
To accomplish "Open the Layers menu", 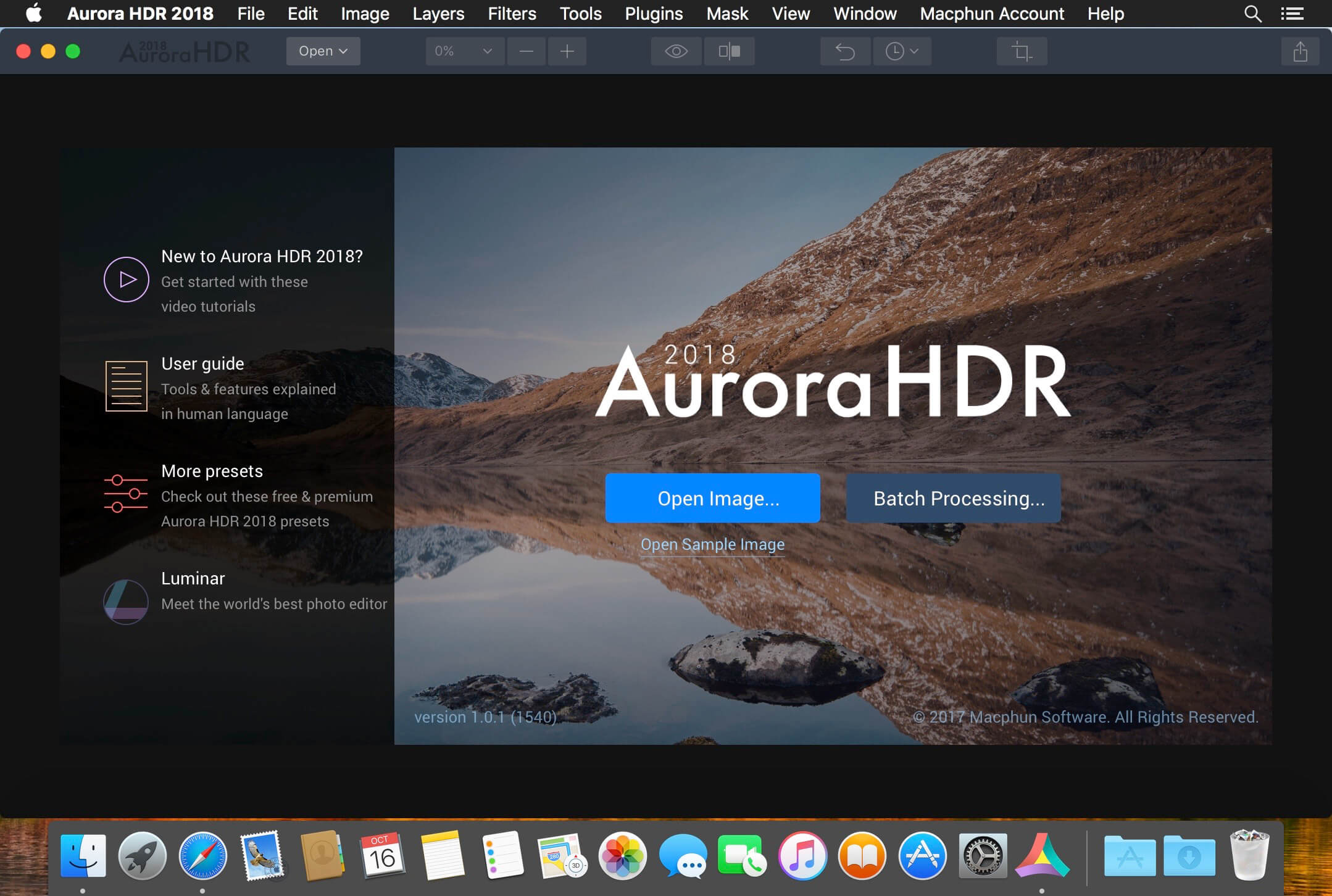I will (x=438, y=14).
